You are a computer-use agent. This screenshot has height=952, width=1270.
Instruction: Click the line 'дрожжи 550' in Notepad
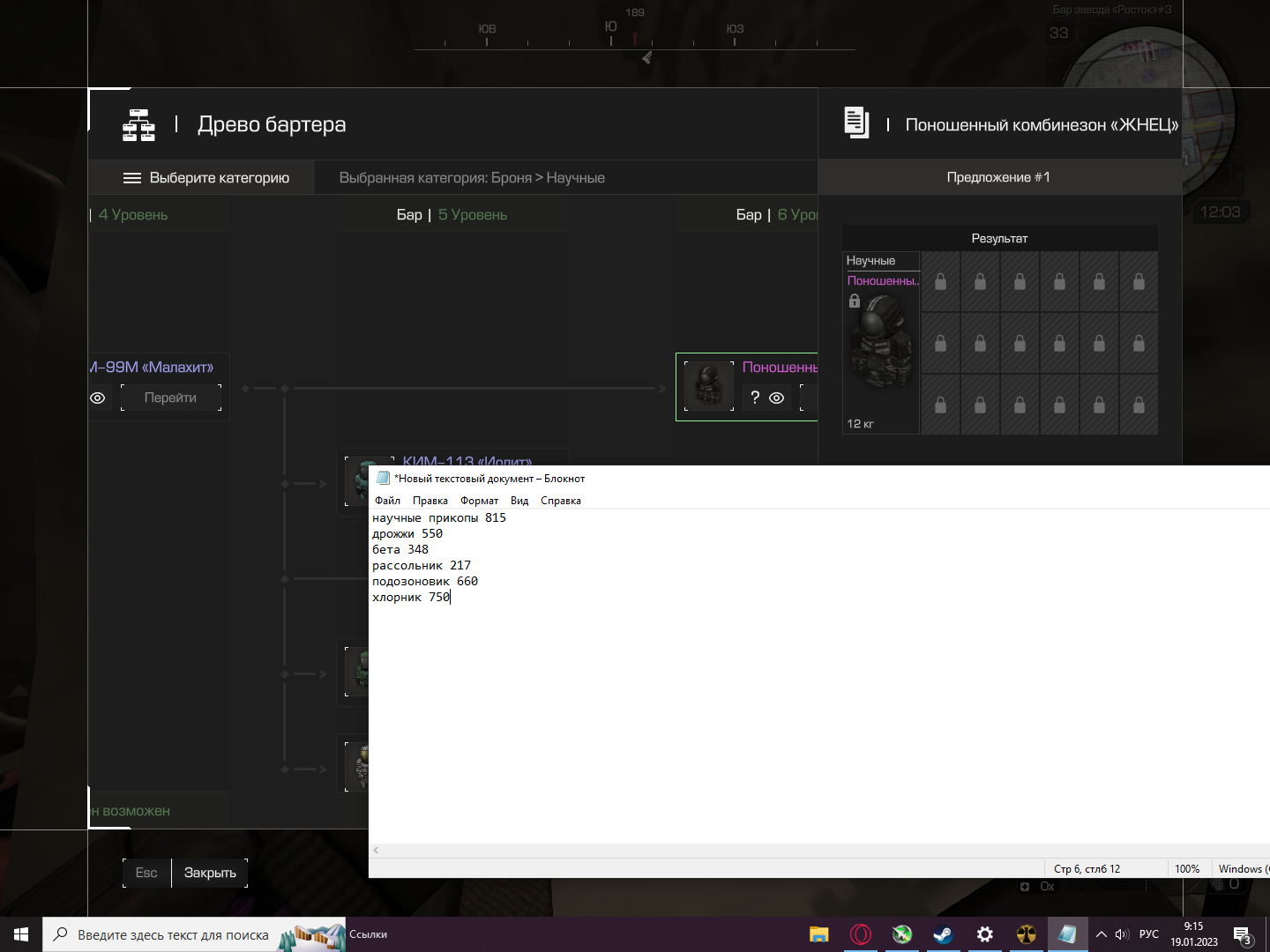[407, 534]
